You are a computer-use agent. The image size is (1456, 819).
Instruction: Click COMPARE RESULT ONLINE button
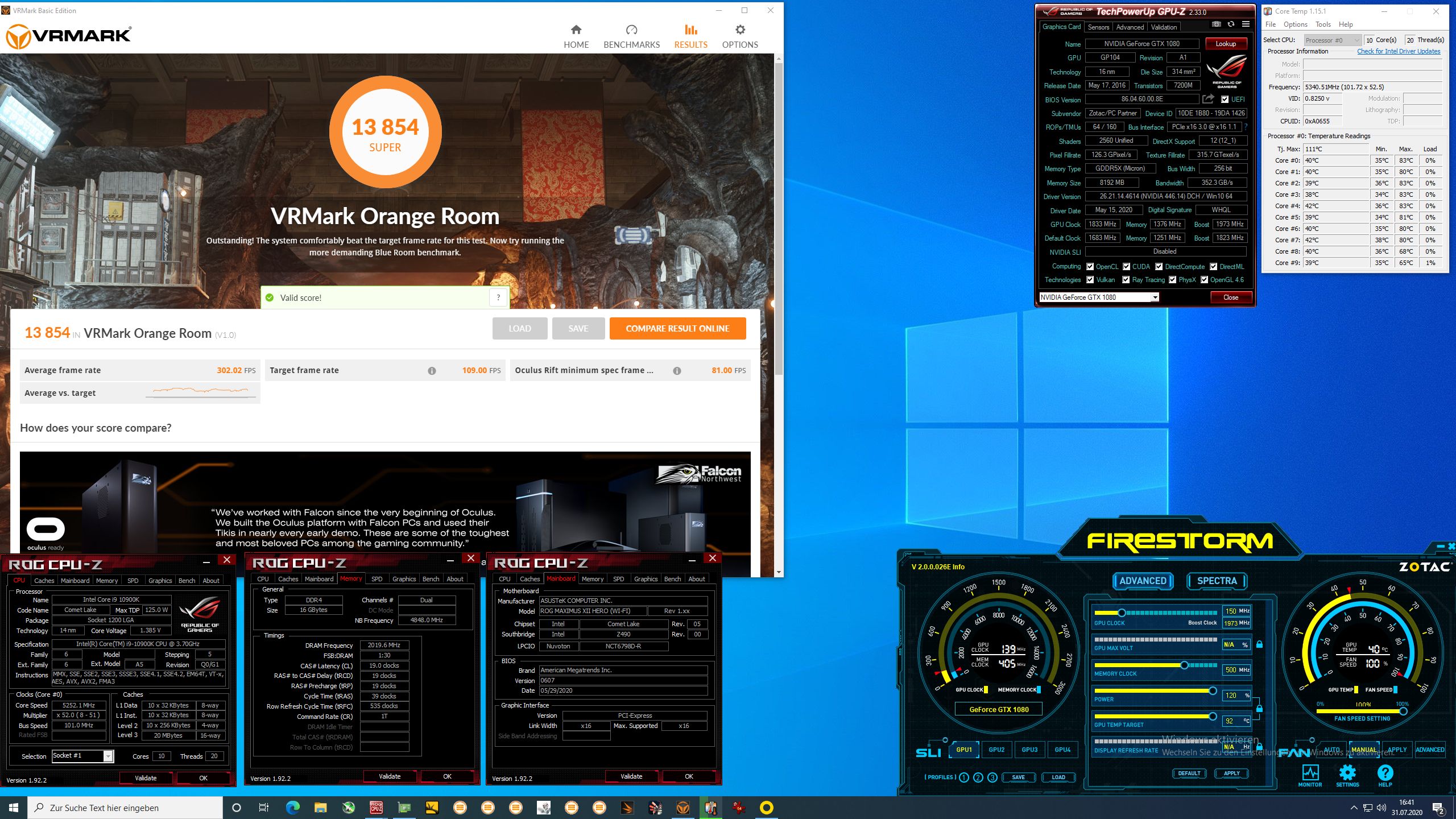(677, 329)
